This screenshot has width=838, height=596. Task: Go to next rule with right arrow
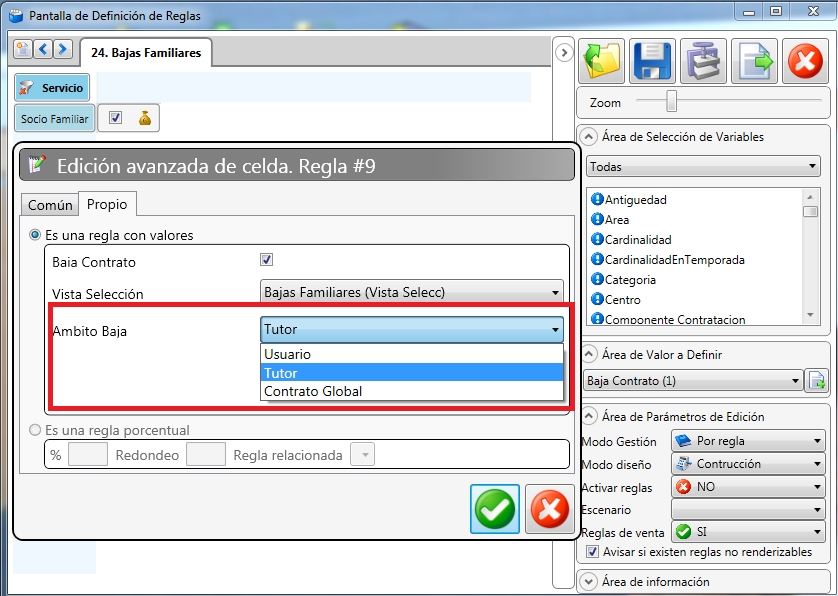63,49
